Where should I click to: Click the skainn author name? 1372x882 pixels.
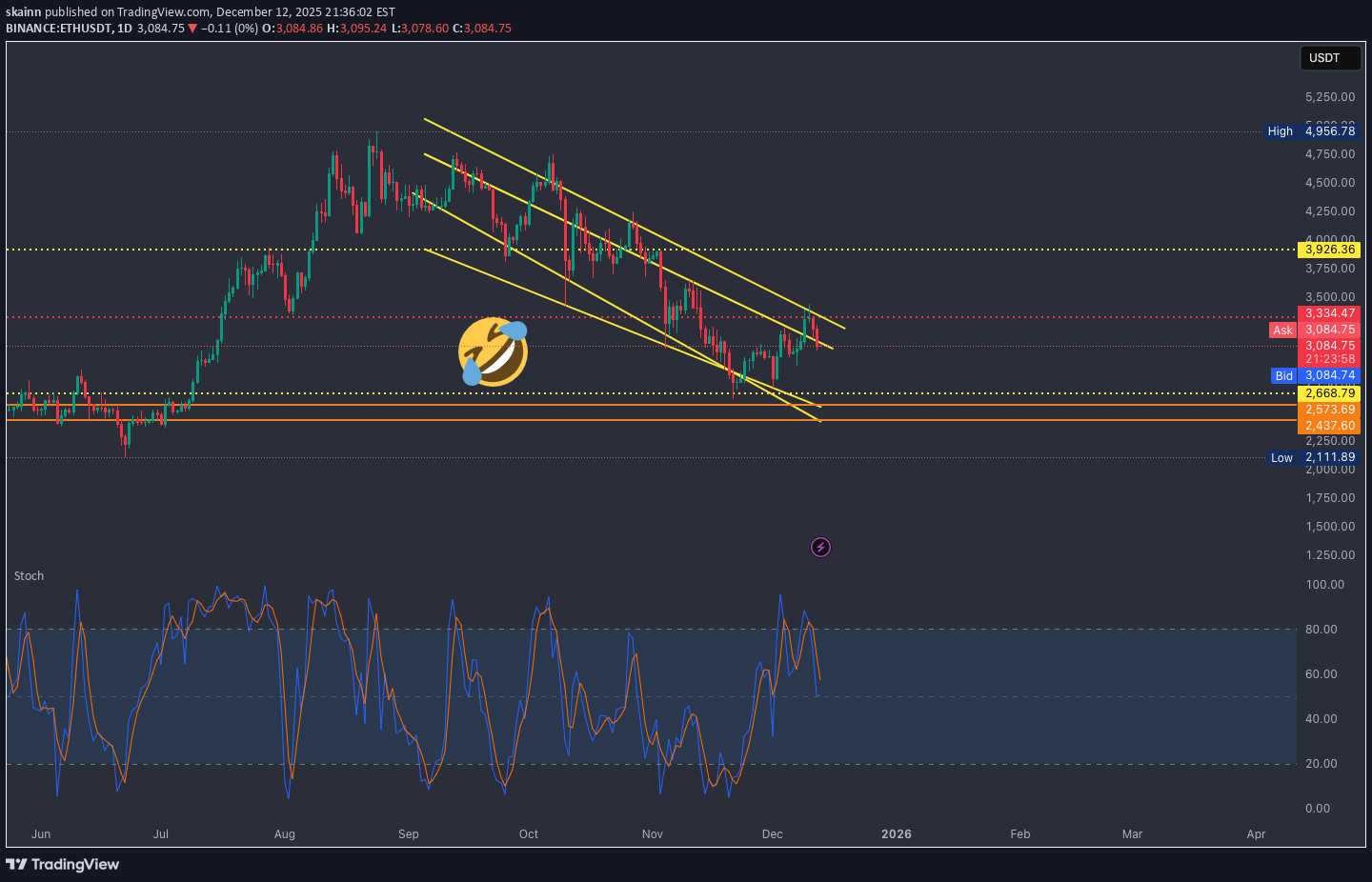[23, 12]
